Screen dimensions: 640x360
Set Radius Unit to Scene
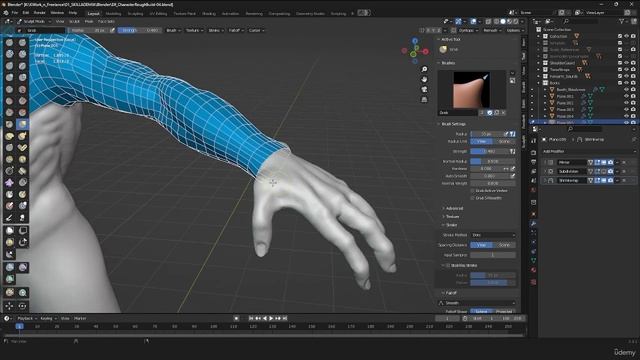coord(504,141)
